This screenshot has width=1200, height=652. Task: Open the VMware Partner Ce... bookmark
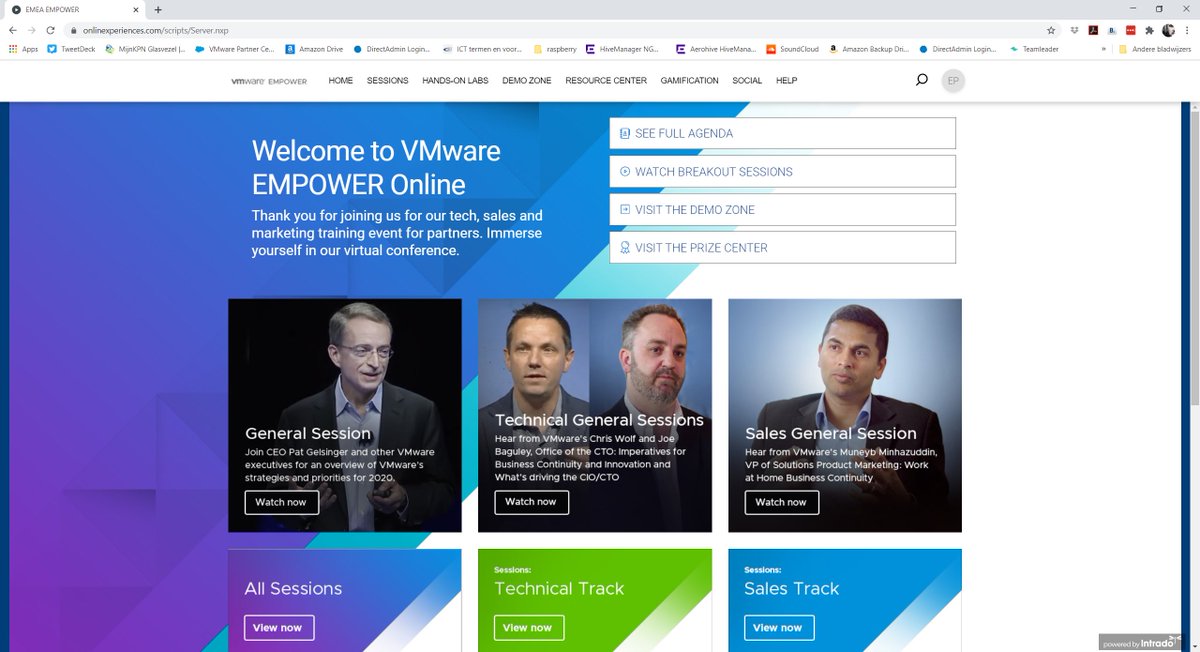tap(235, 49)
